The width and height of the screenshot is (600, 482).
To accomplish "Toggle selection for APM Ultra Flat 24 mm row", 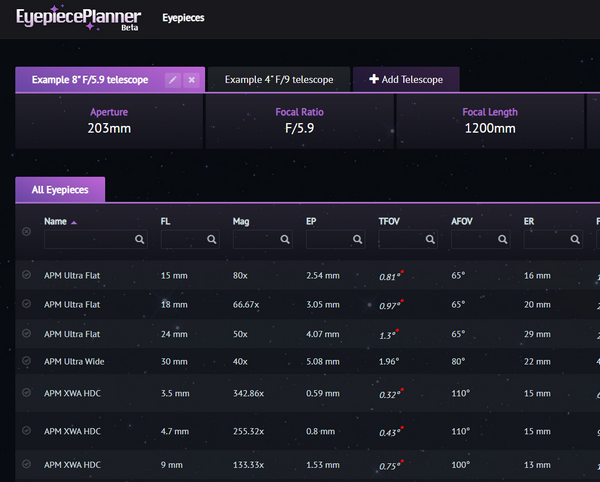I will point(26,333).
